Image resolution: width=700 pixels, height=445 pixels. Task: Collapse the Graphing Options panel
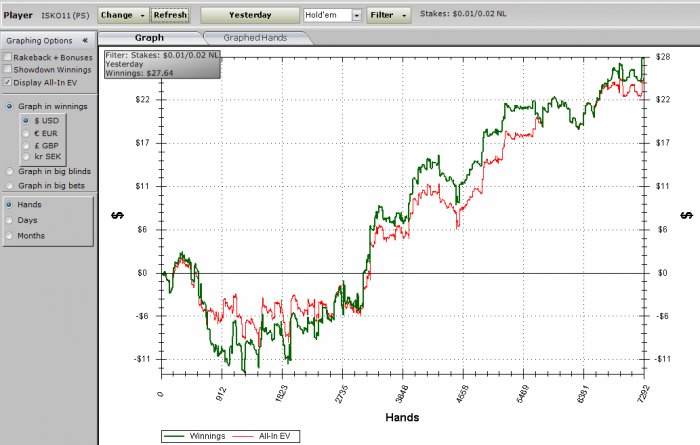coord(85,40)
